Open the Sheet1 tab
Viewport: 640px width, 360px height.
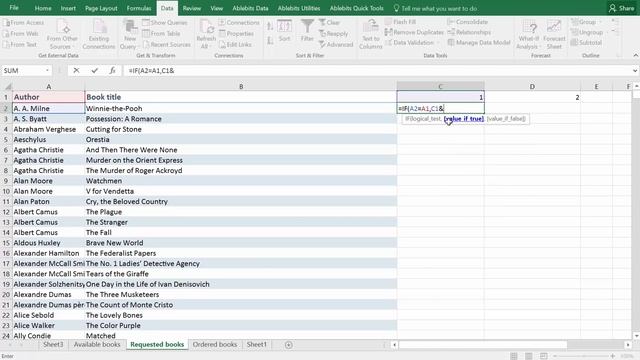[x=256, y=344]
